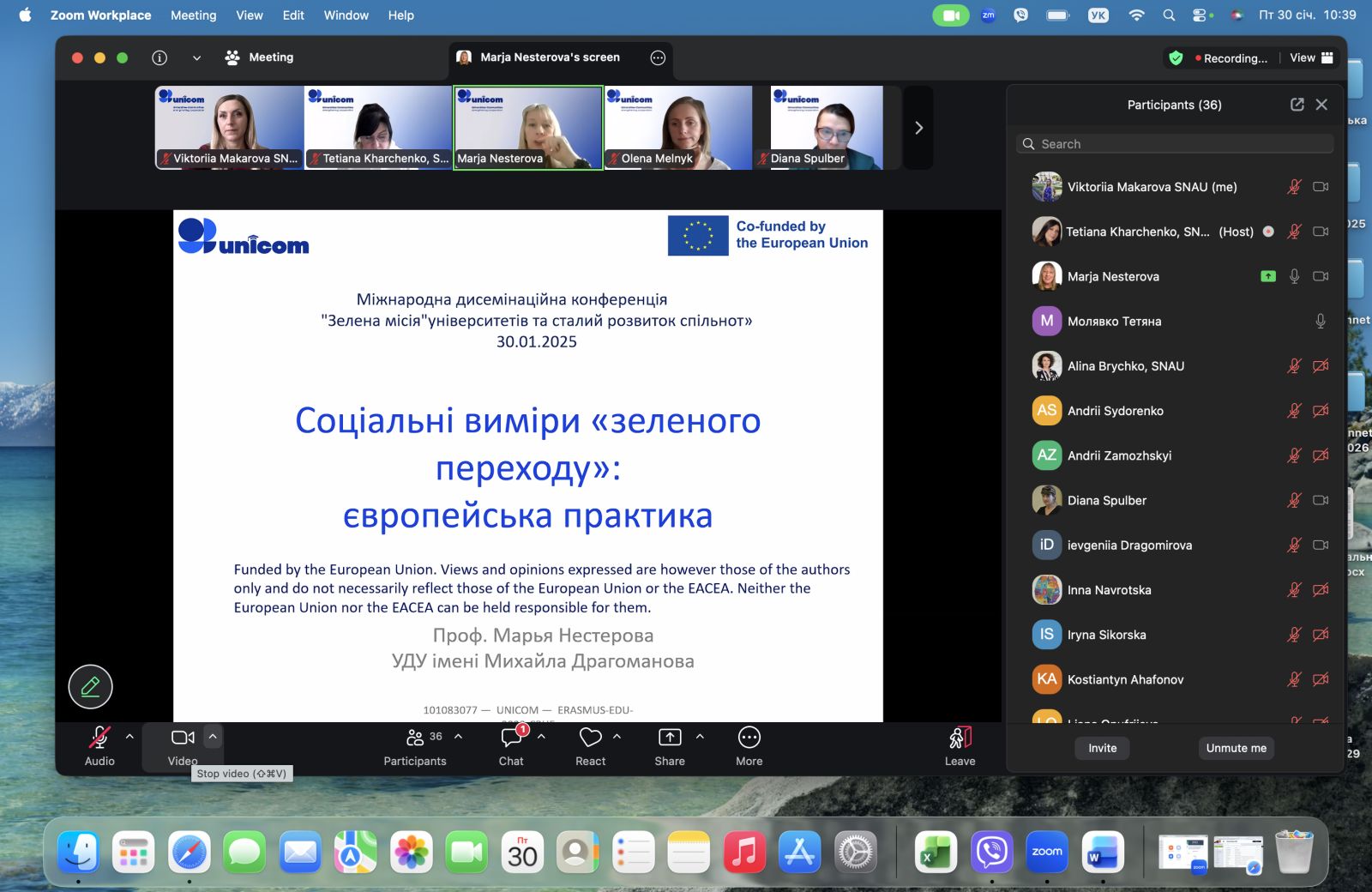
Task: Toggle the Participants panel in toolbar
Action: (x=416, y=738)
